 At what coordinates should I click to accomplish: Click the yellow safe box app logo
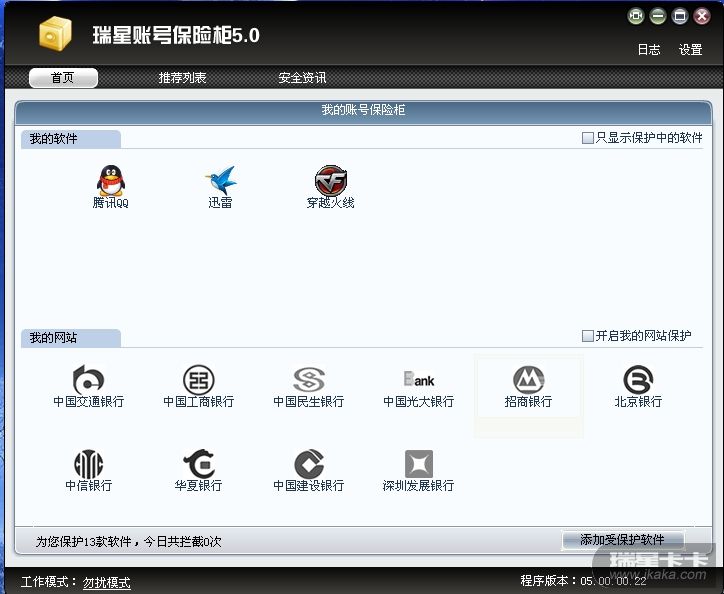click(x=55, y=33)
